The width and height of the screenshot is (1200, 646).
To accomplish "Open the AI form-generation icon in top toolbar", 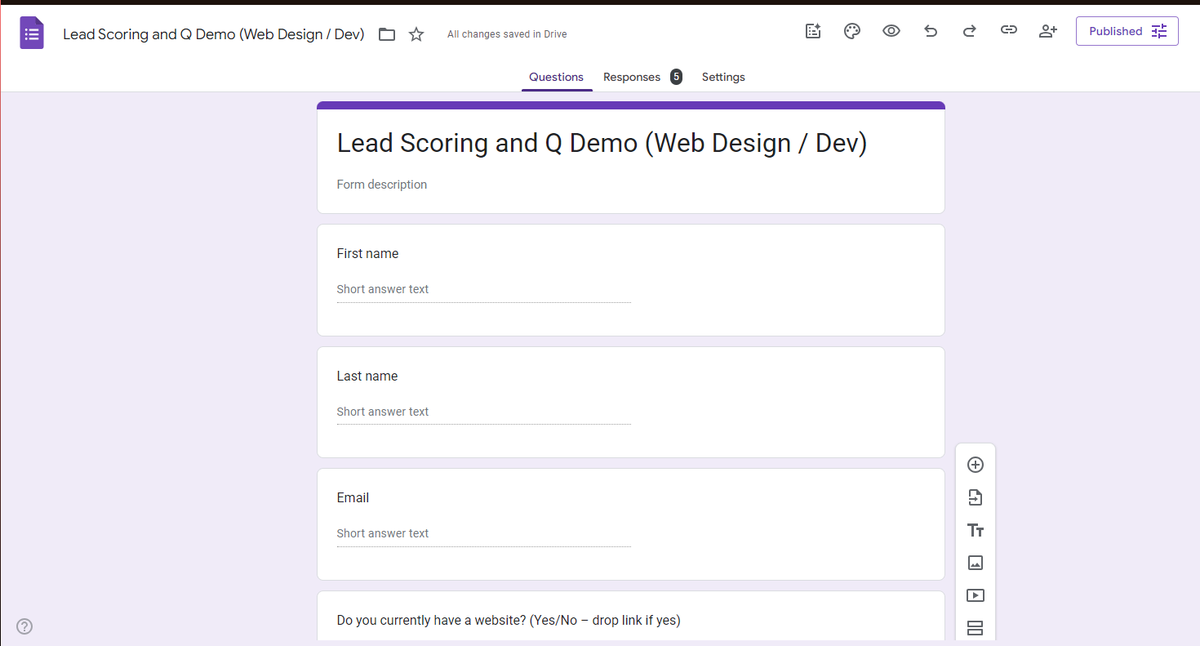I will click(813, 31).
